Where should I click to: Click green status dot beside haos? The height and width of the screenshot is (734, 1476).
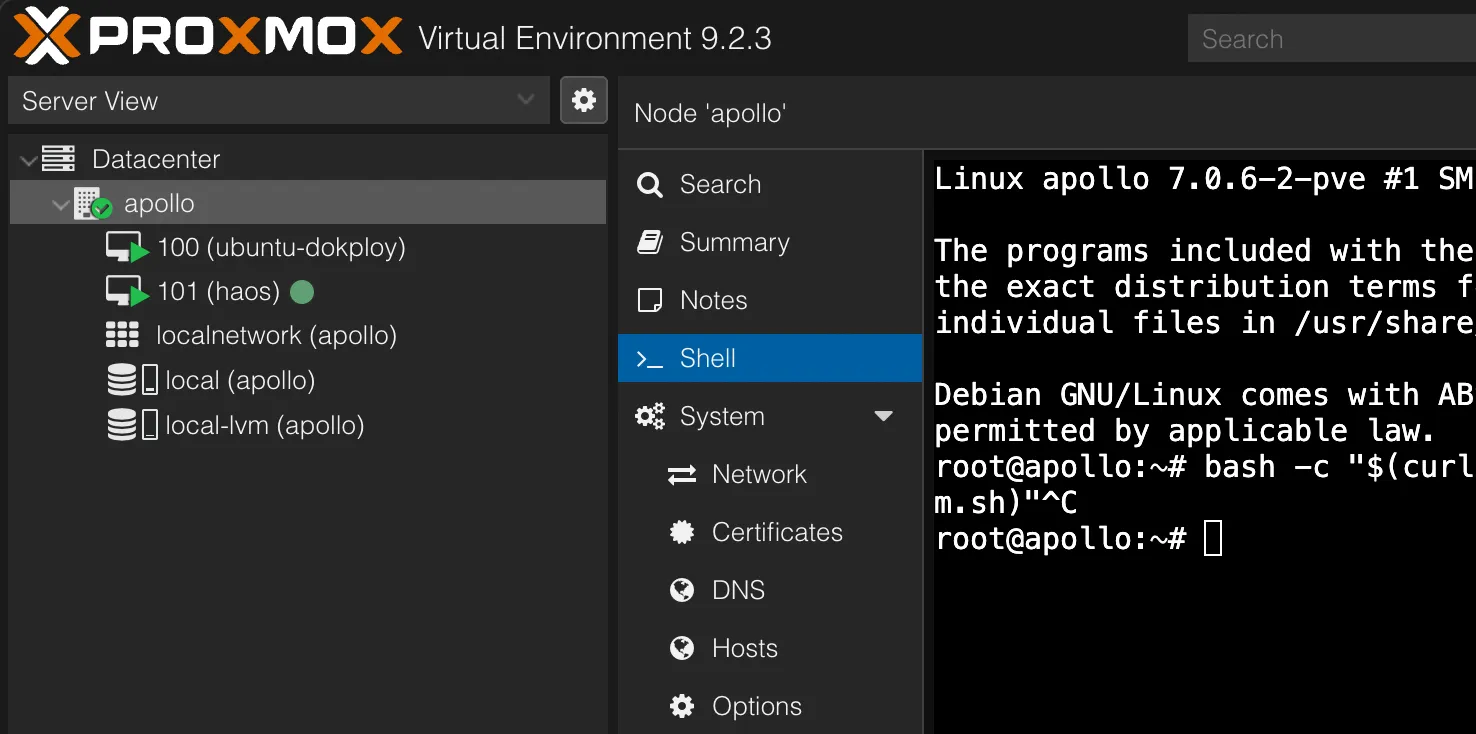tap(301, 292)
